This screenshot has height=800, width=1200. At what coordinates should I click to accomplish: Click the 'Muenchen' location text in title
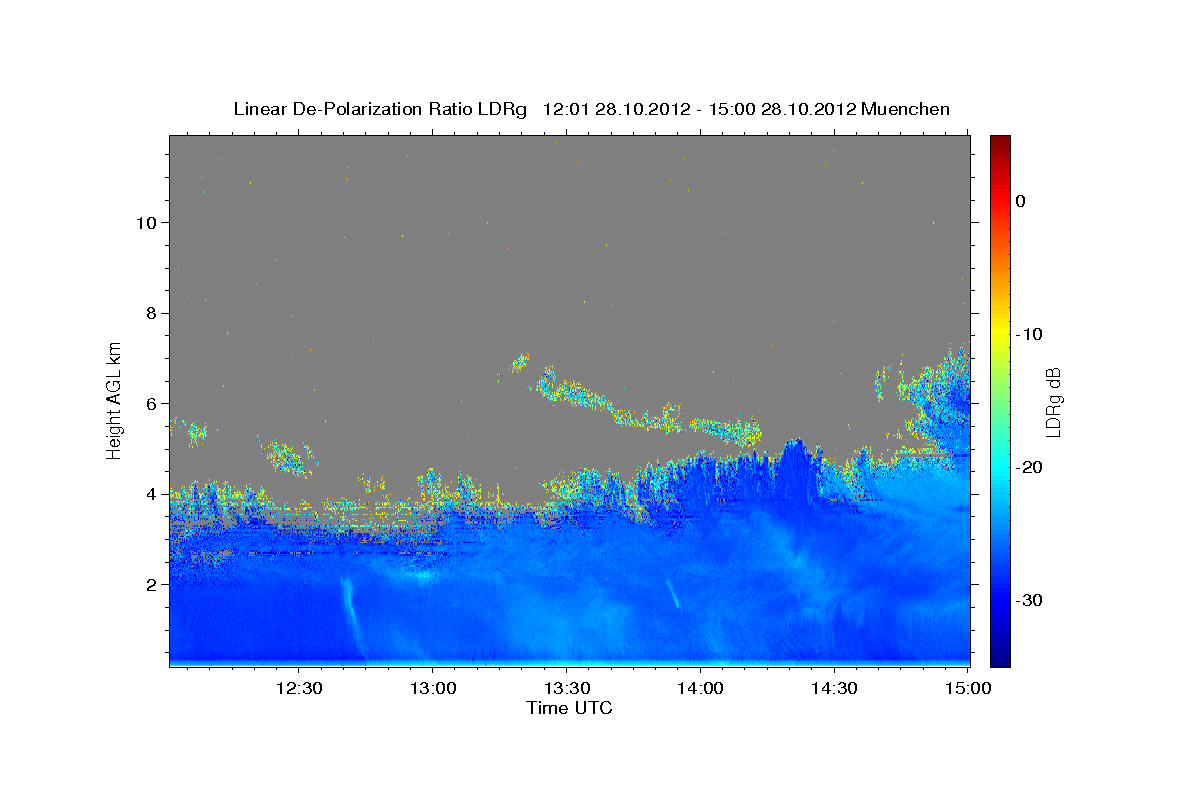[x=906, y=109]
